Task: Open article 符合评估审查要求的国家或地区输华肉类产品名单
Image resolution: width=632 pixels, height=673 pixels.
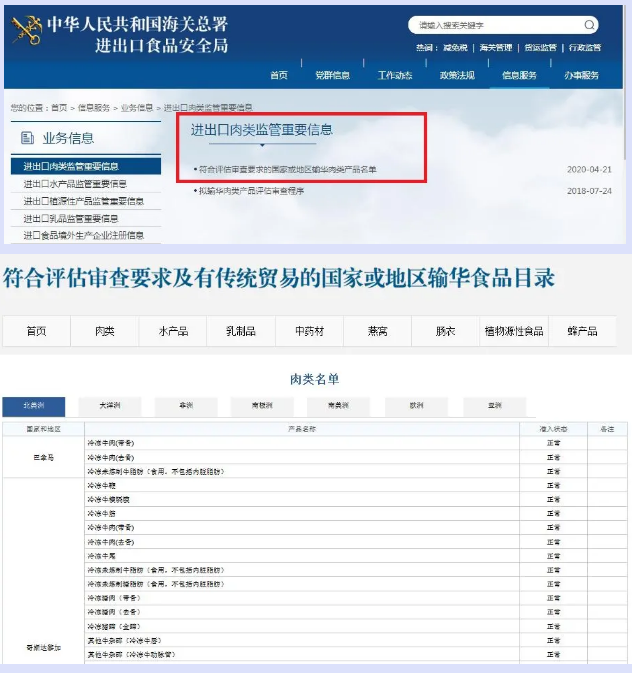Action: pos(287,170)
